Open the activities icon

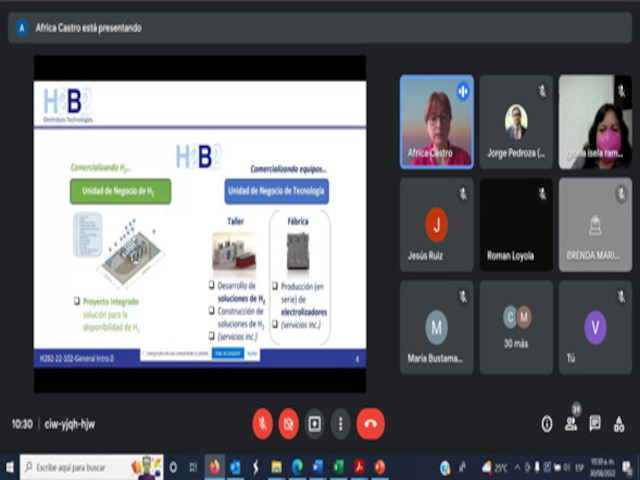pyautogui.click(x=619, y=424)
